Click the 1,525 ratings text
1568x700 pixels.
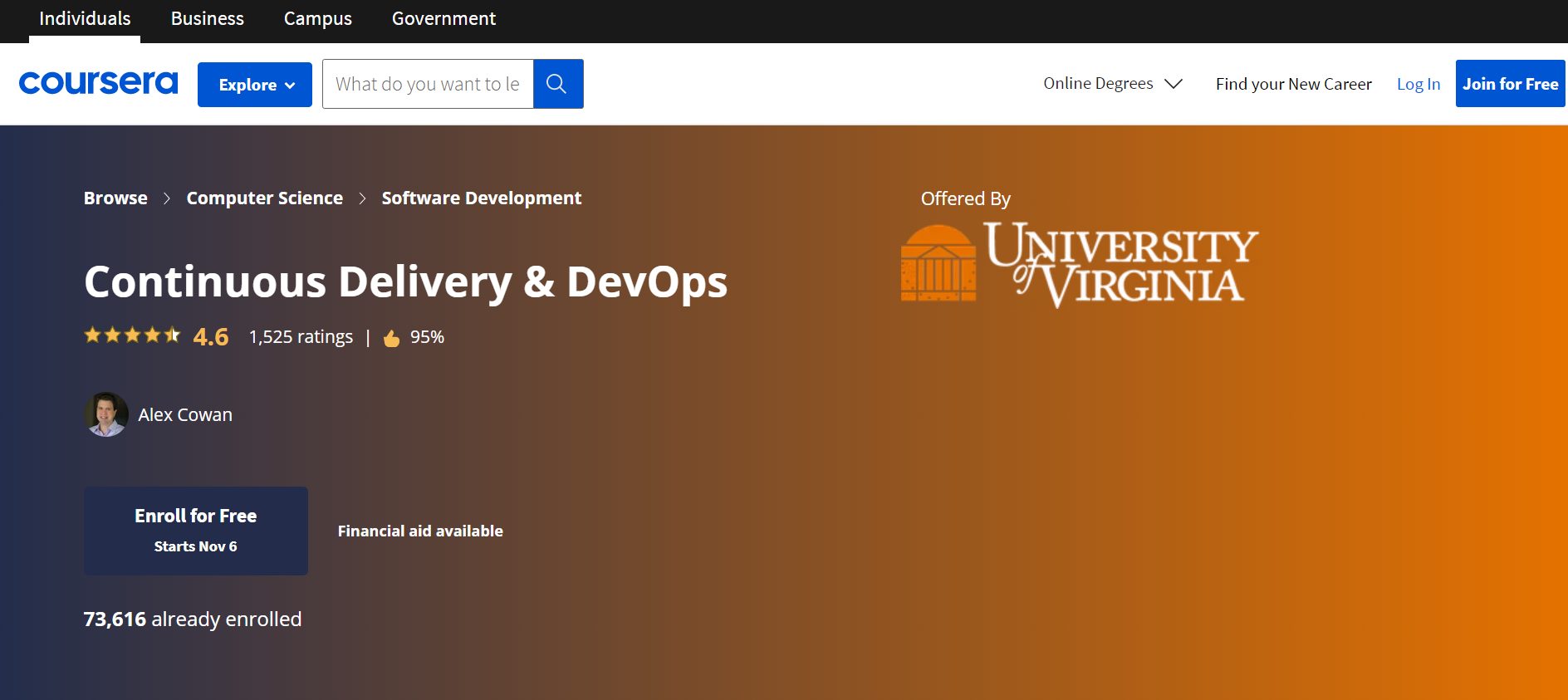point(301,336)
